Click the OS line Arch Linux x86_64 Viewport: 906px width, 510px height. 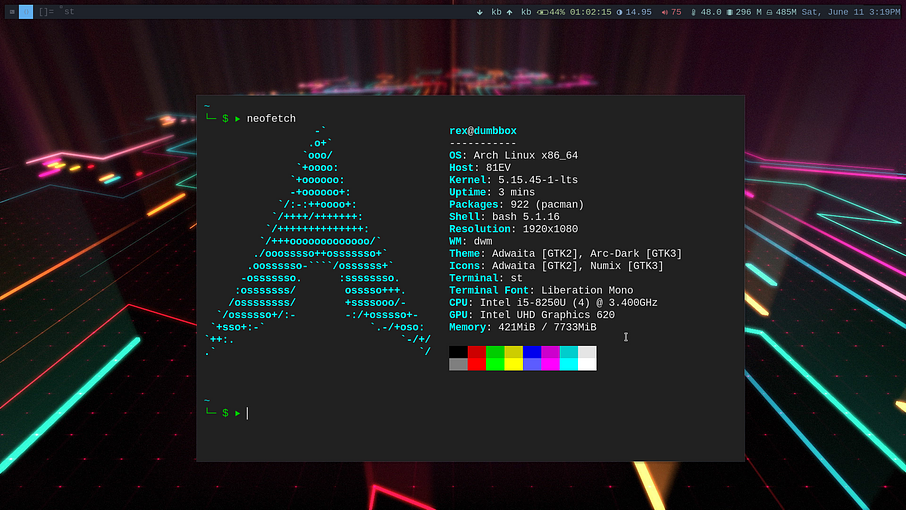(x=514, y=155)
